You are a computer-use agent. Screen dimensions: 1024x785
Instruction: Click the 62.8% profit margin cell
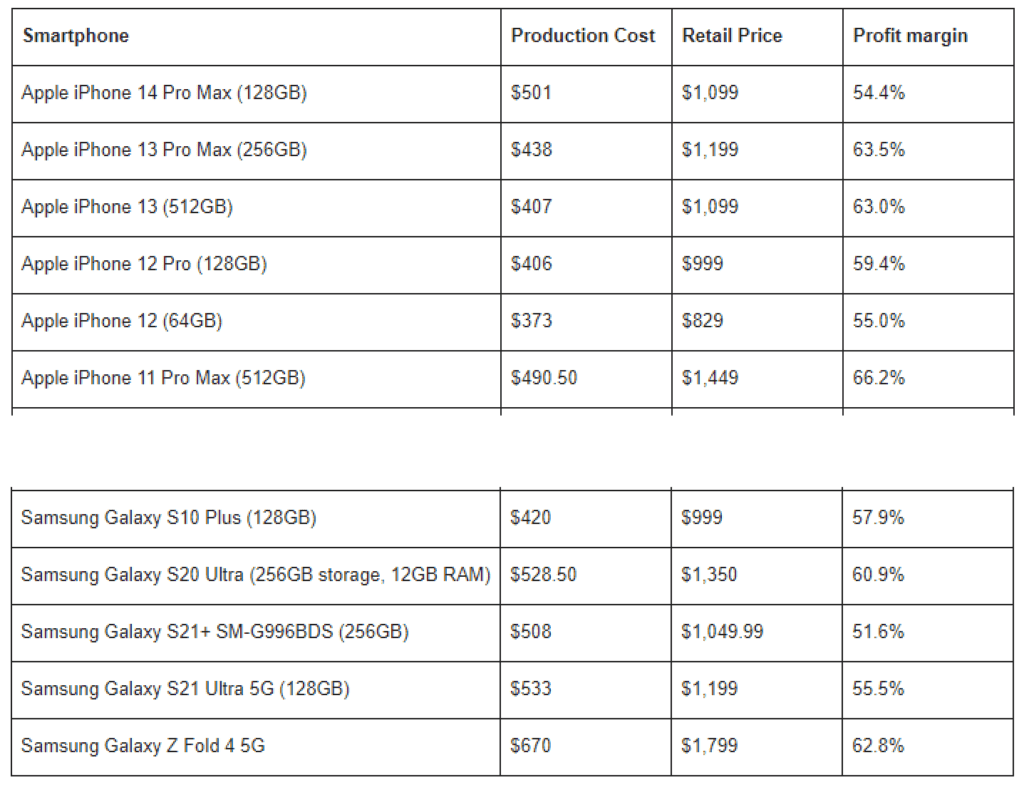(879, 746)
